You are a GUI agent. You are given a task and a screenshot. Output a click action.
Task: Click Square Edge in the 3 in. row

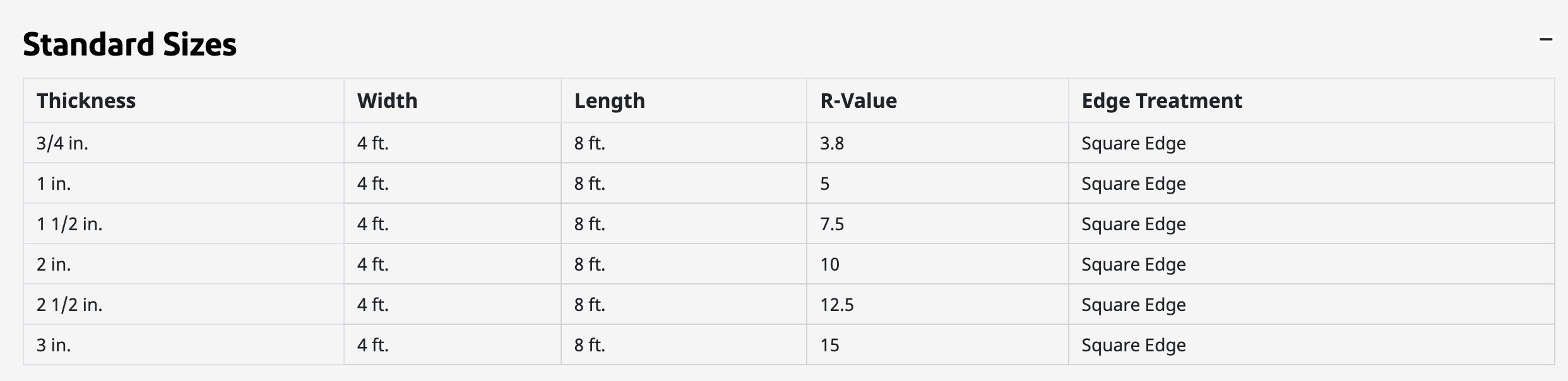(1134, 345)
